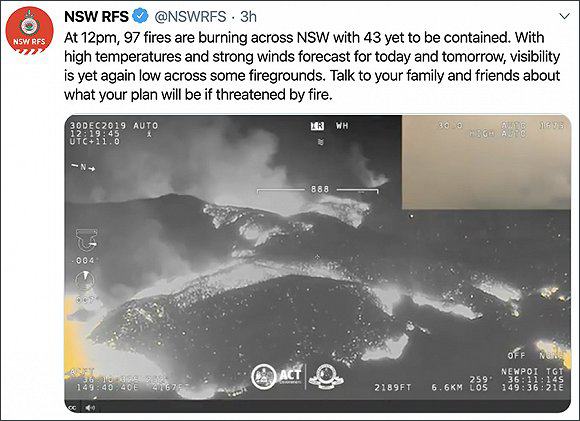Click the 30DEC2019 date overlay
This screenshot has width=580, height=421.
pyautogui.click(x=98, y=126)
